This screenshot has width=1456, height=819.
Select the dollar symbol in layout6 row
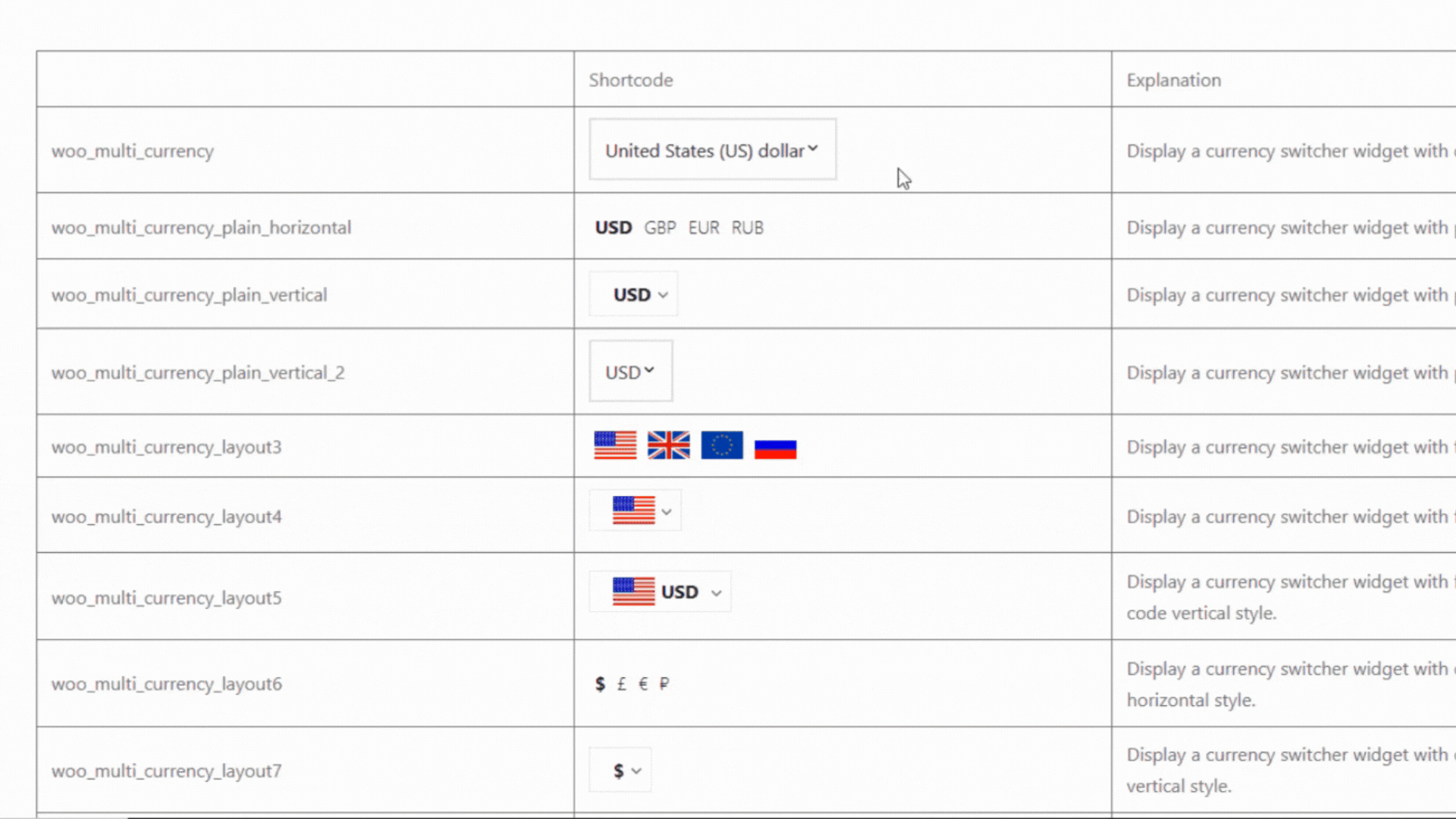pos(600,684)
